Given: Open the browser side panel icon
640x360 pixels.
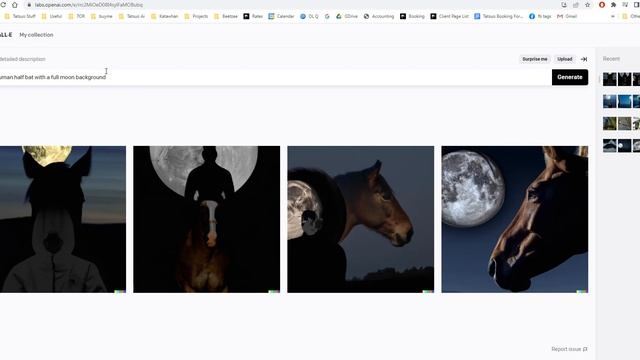Looking at the screenshot, I should 637,5.
